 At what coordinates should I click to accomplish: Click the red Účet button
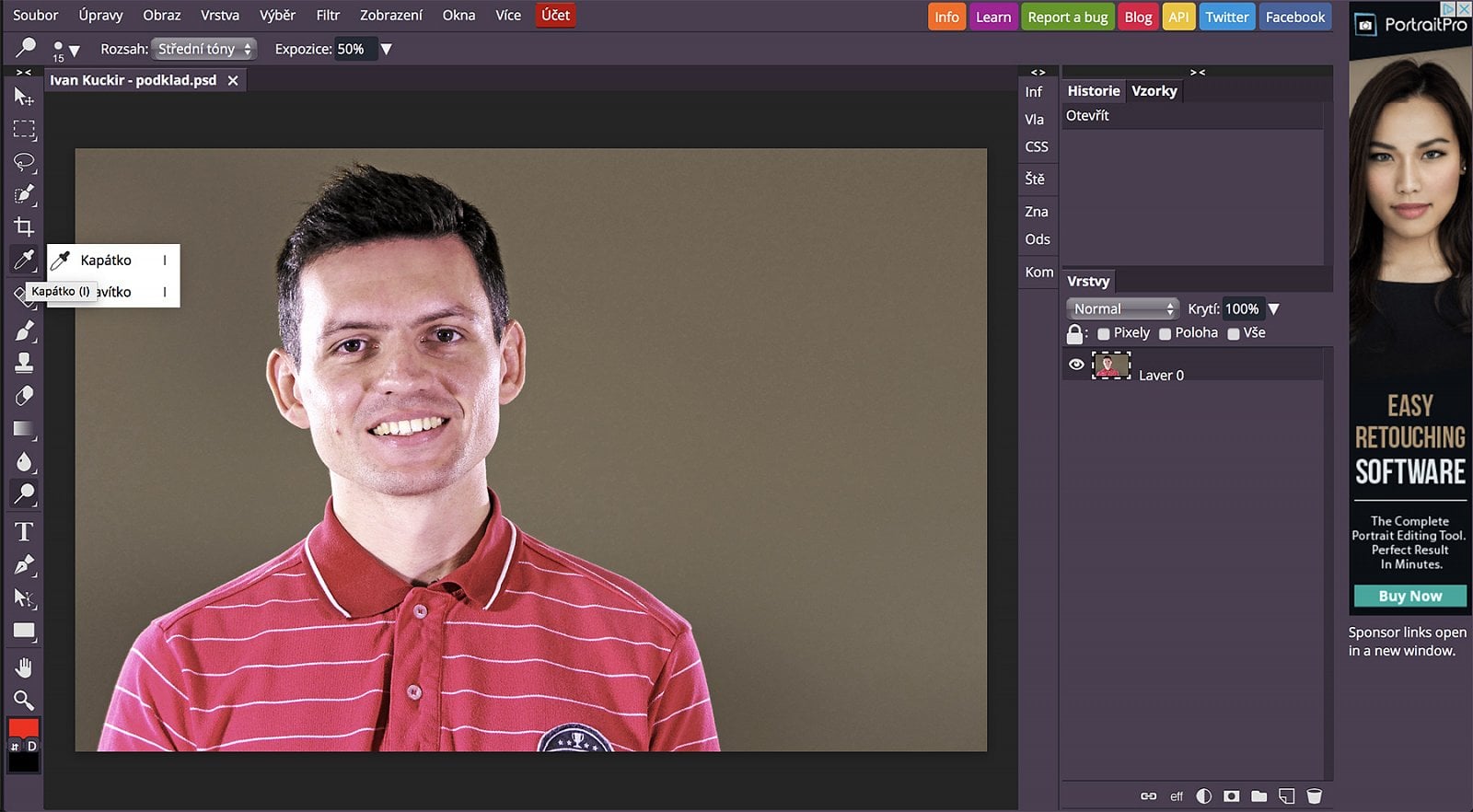pos(555,15)
